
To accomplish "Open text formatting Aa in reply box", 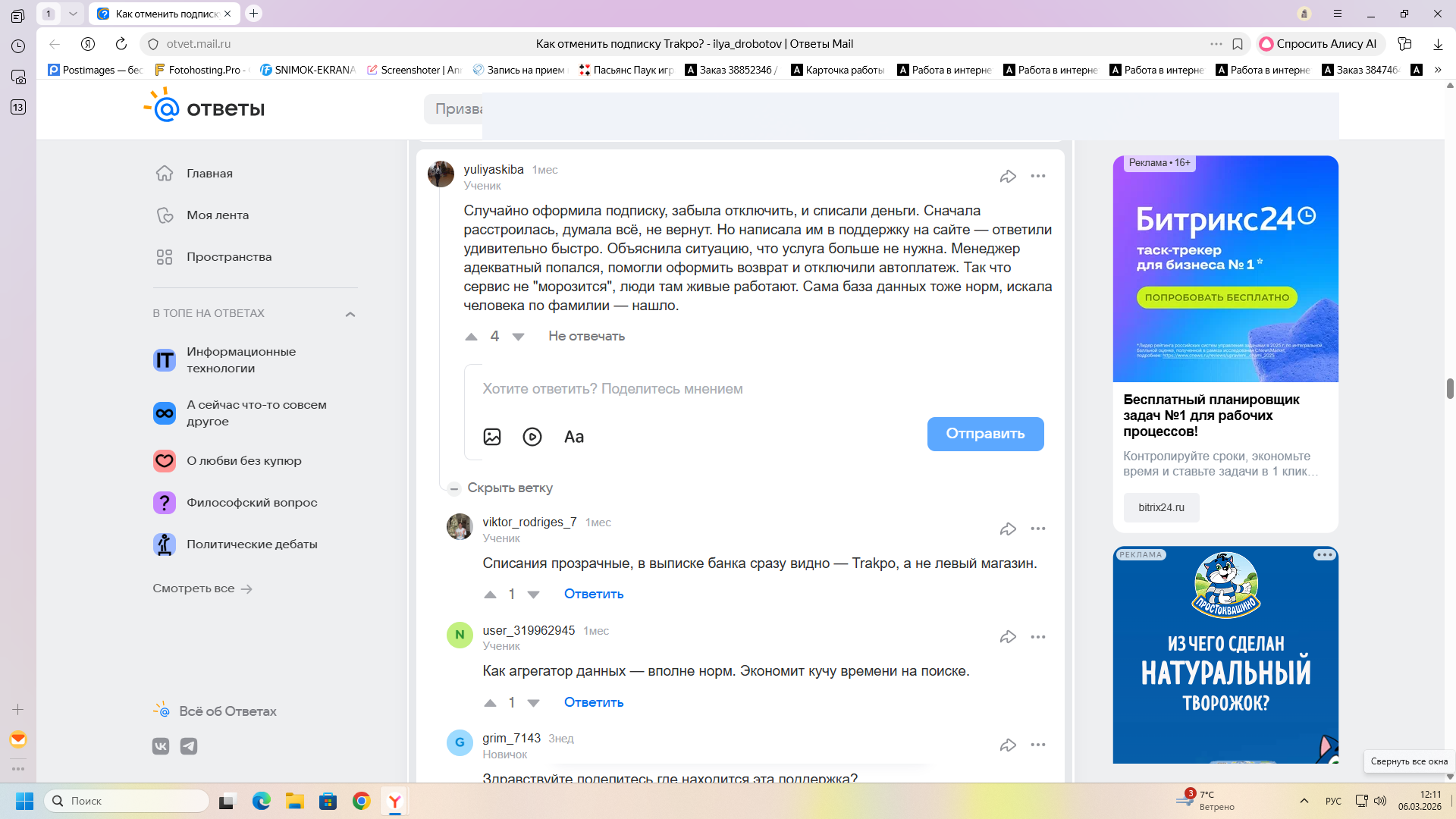I will [574, 437].
